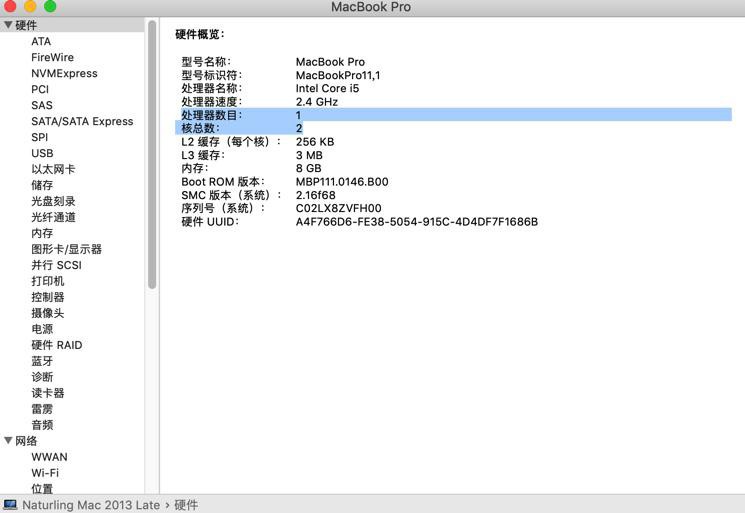Click the 3 MB L3 cache value
The image size is (745, 513).
coord(309,155)
